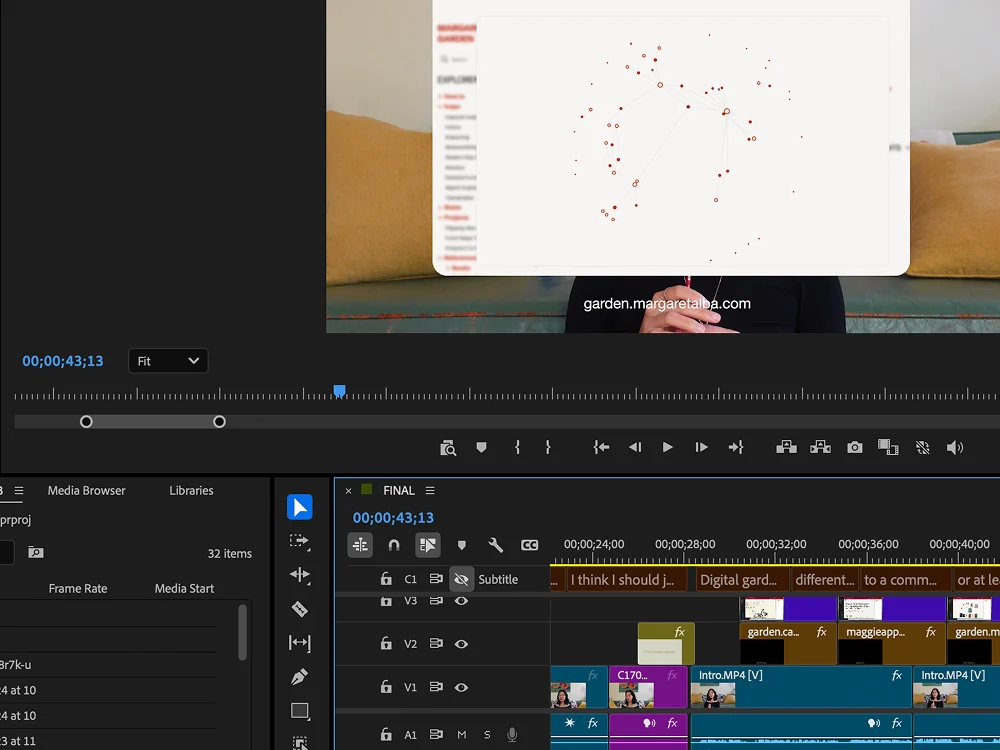
Task: Click Project panel vertical scrollbar
Action: (x=242, y=632)
